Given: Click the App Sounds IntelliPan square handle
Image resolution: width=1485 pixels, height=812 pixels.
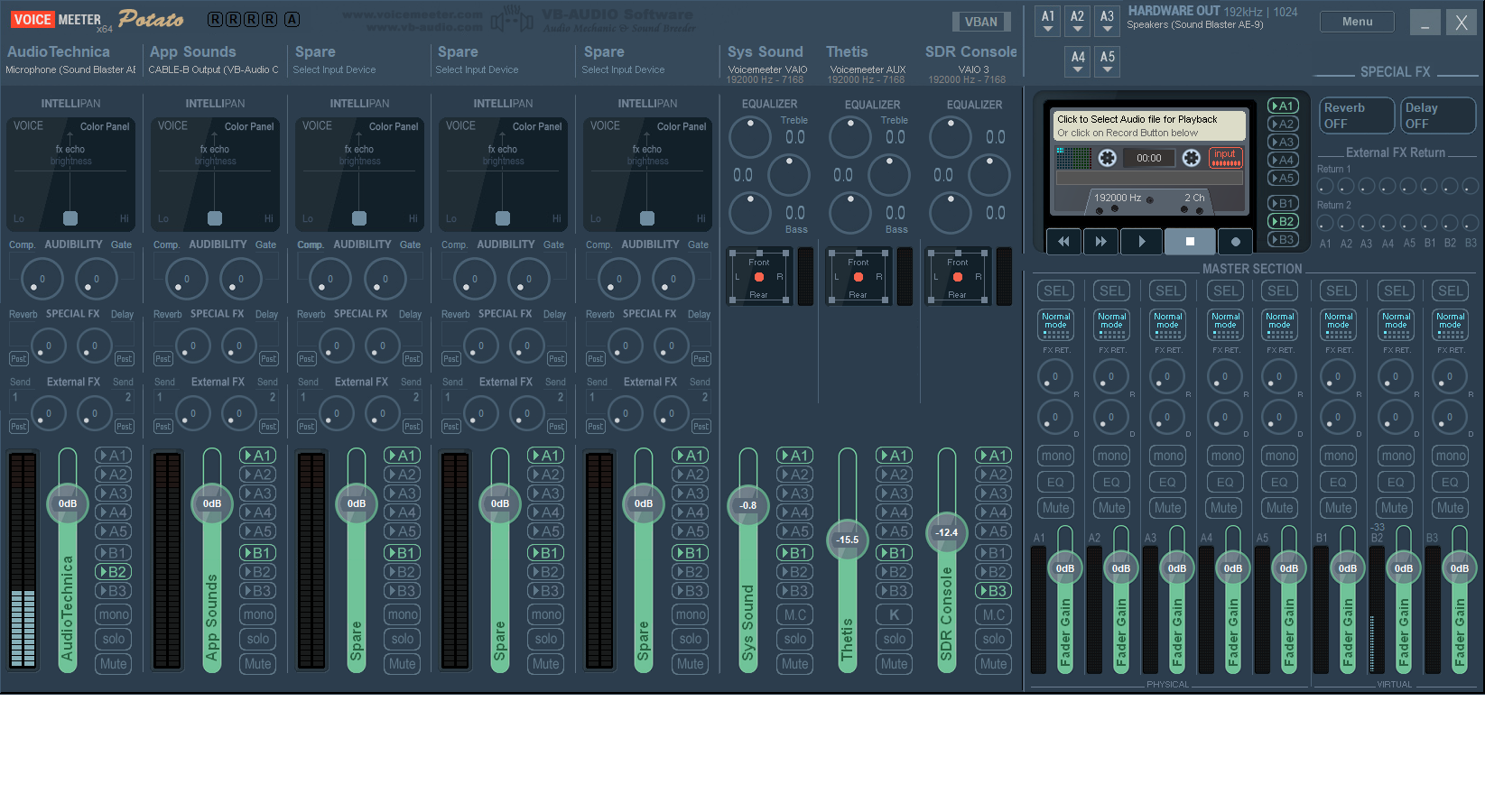Looking at the screenshot, I should 215,218.
